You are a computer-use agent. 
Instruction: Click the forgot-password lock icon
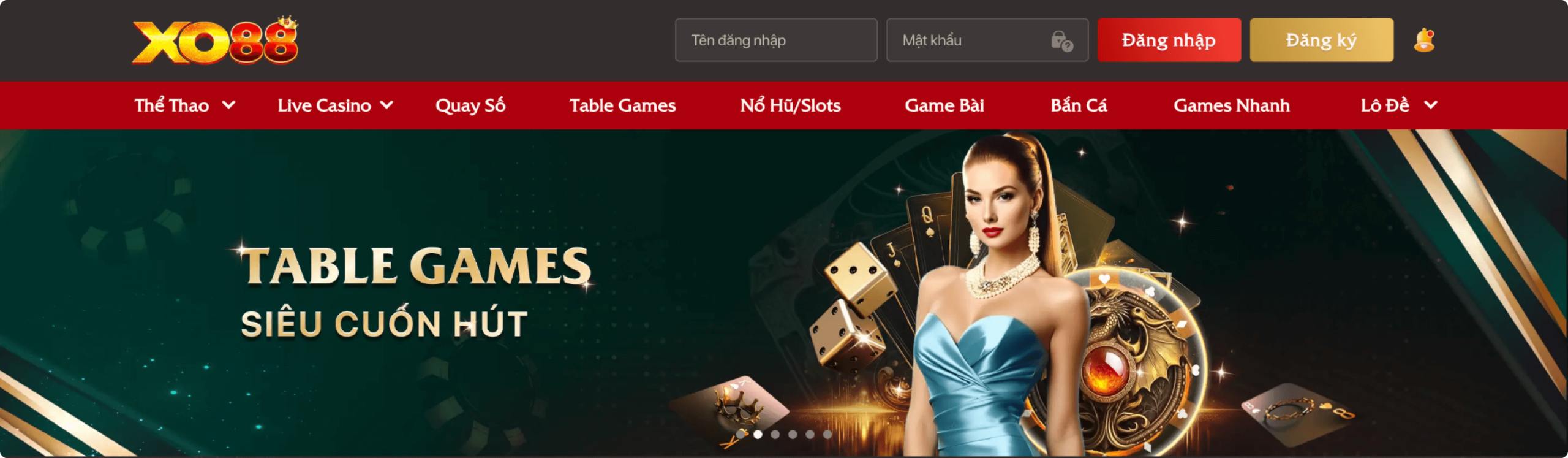point(1061,40)
